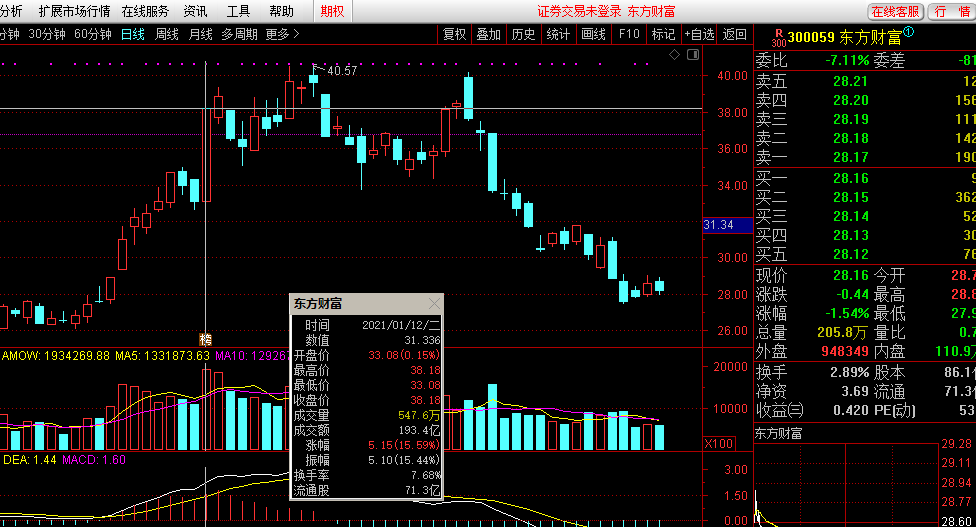The width and height of the screenshot is (976, 527).
Task: Click the 卖五 price 28.21
Action: (850, 82)
